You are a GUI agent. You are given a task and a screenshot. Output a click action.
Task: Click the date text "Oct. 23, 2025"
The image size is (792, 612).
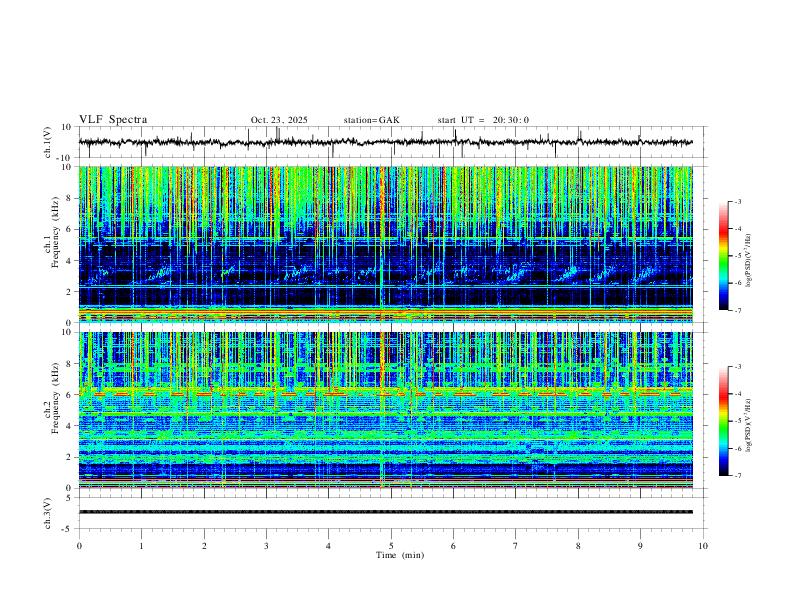[279, 120]
